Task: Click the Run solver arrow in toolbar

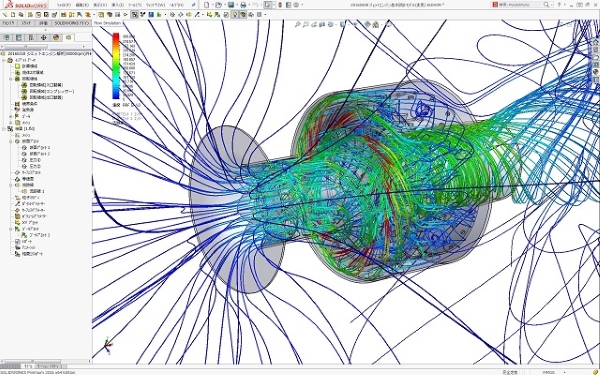Action: pyautogui.click(x=125, y=15)
